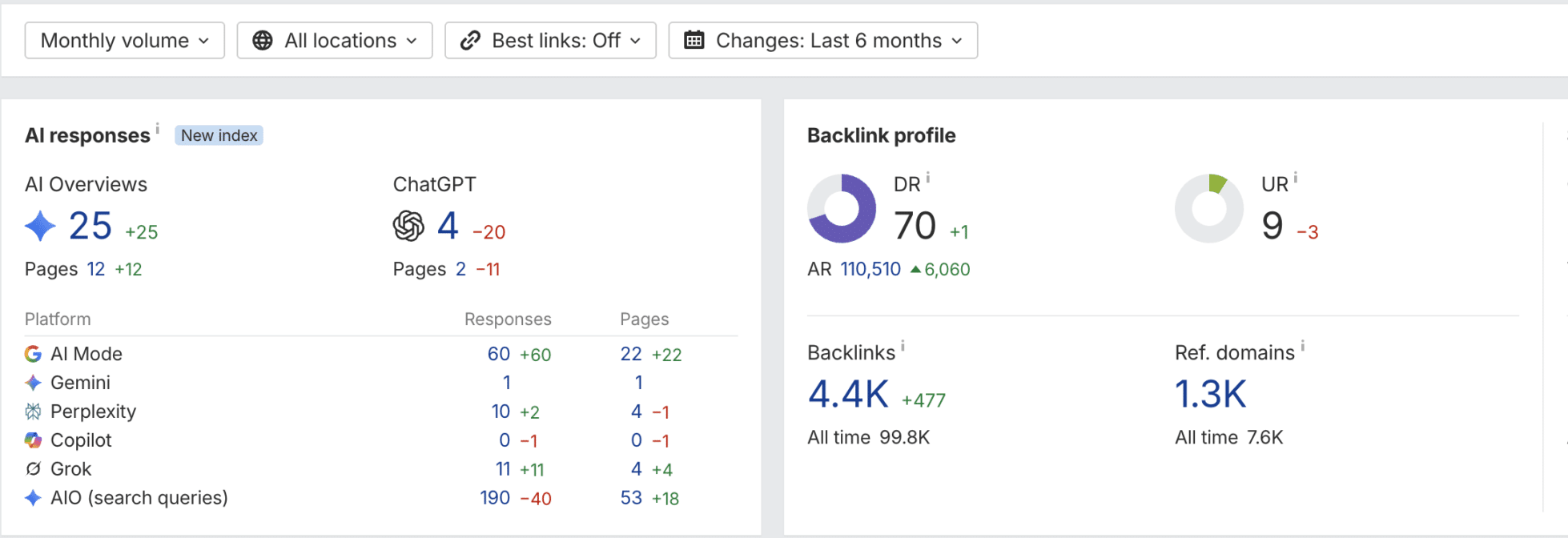The image size is (1568, 538).
Task: Open Perplexity responses value 10
Action: [x=501, y=412]
